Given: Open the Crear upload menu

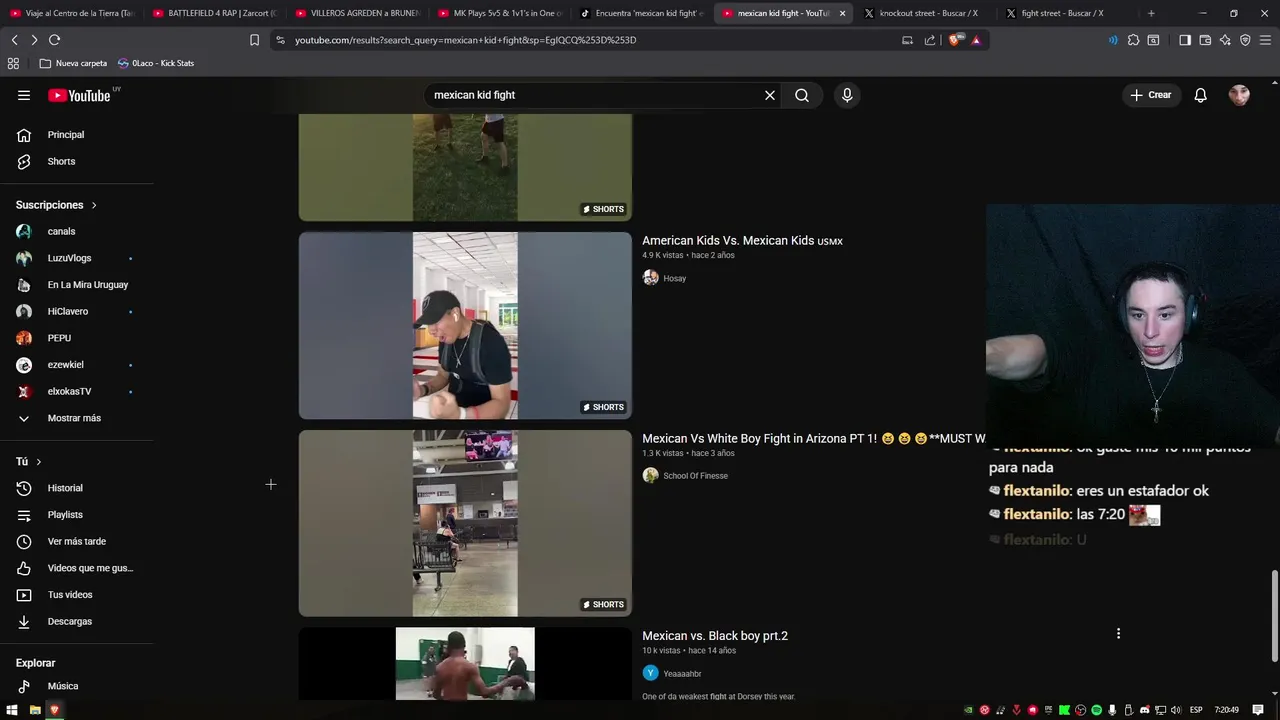Looking at the screenshot, I should point(1151,95).
